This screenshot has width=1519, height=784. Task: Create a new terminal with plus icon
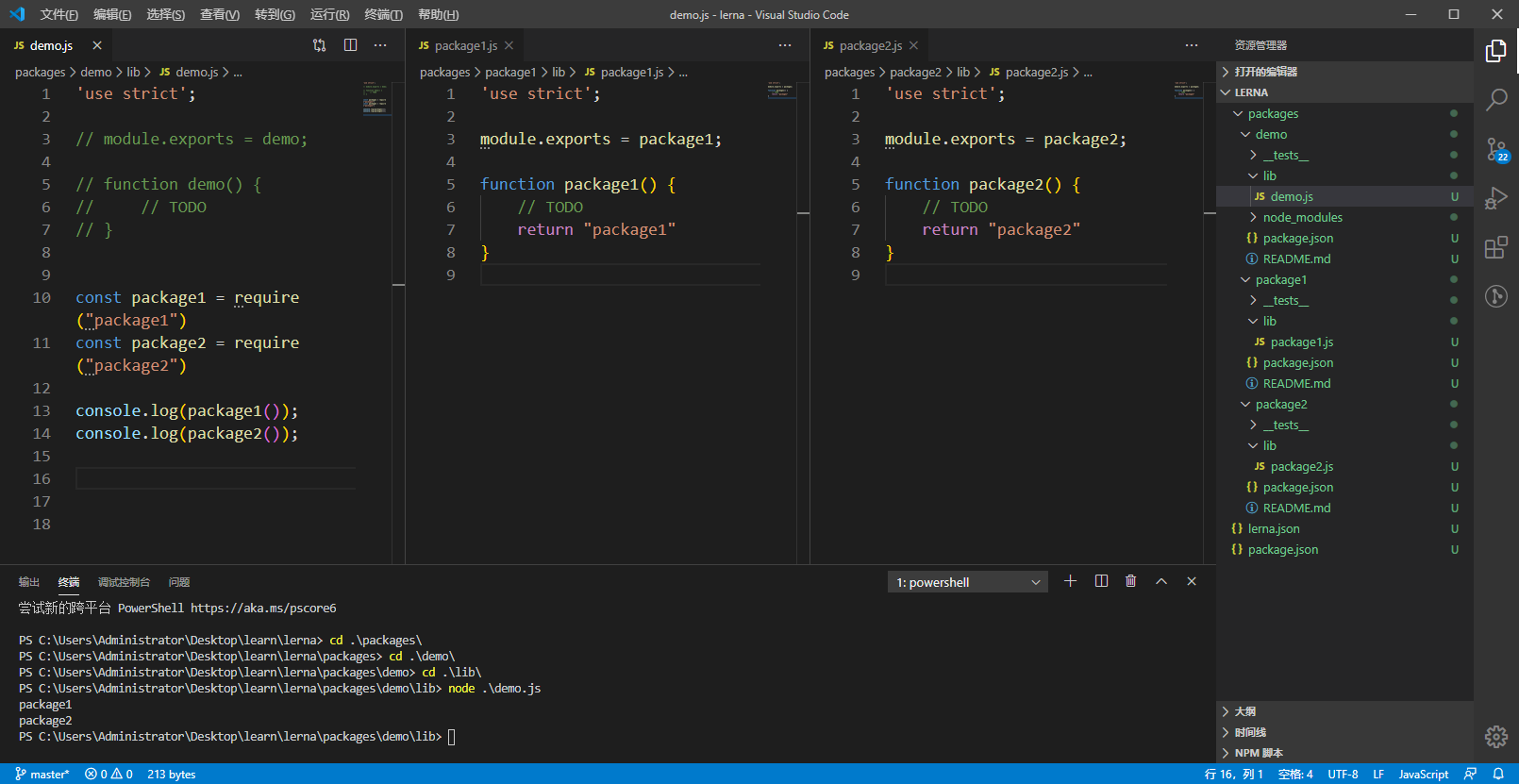pos(1070,581)
